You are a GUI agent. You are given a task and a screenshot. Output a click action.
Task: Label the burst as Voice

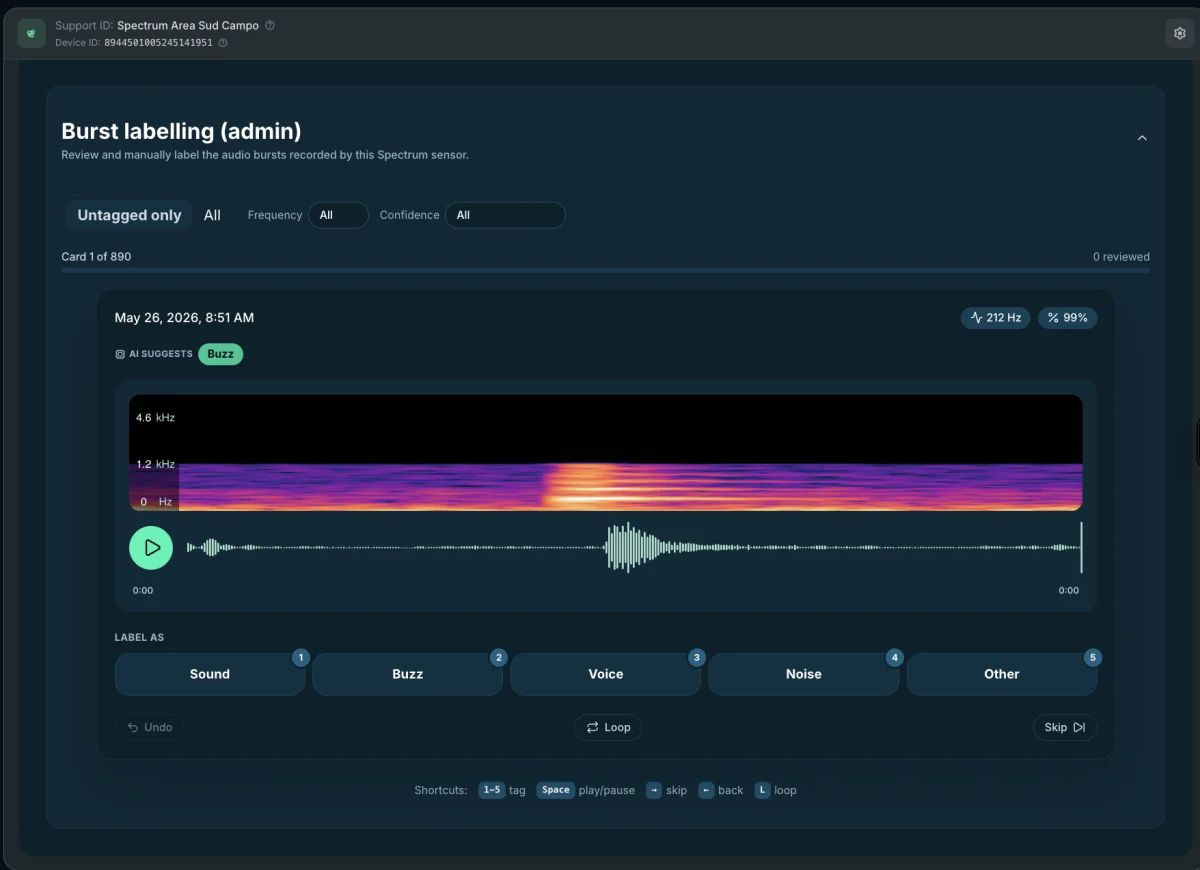[605, 674]
